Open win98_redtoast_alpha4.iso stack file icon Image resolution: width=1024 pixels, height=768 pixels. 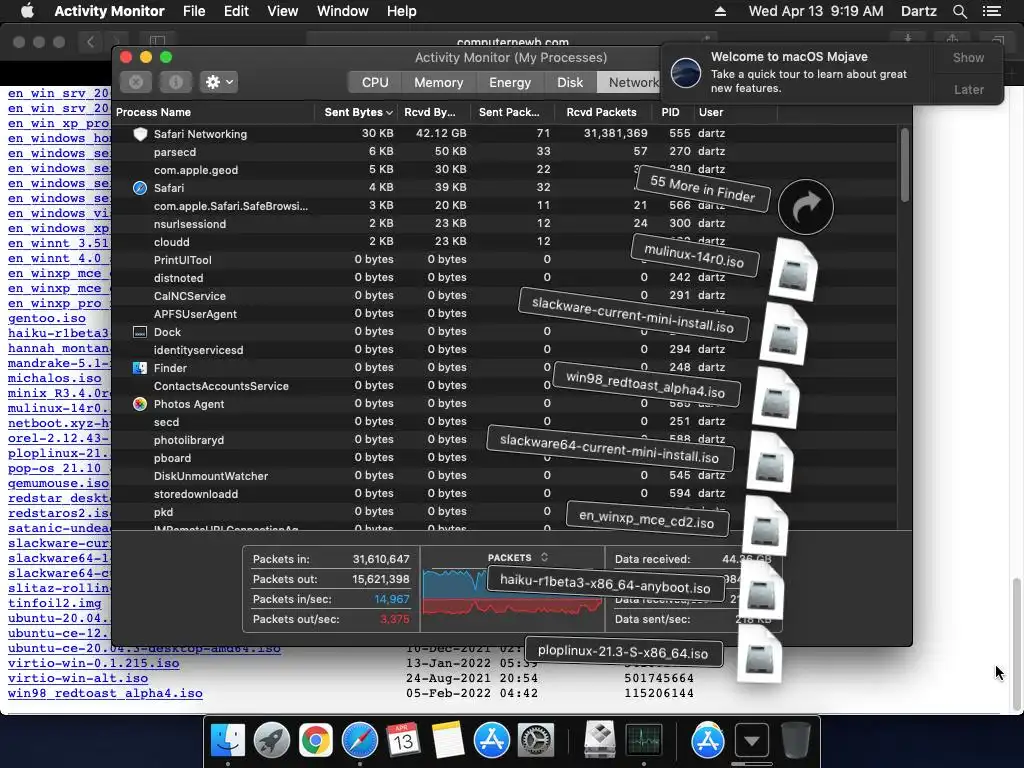coord(776,398)
